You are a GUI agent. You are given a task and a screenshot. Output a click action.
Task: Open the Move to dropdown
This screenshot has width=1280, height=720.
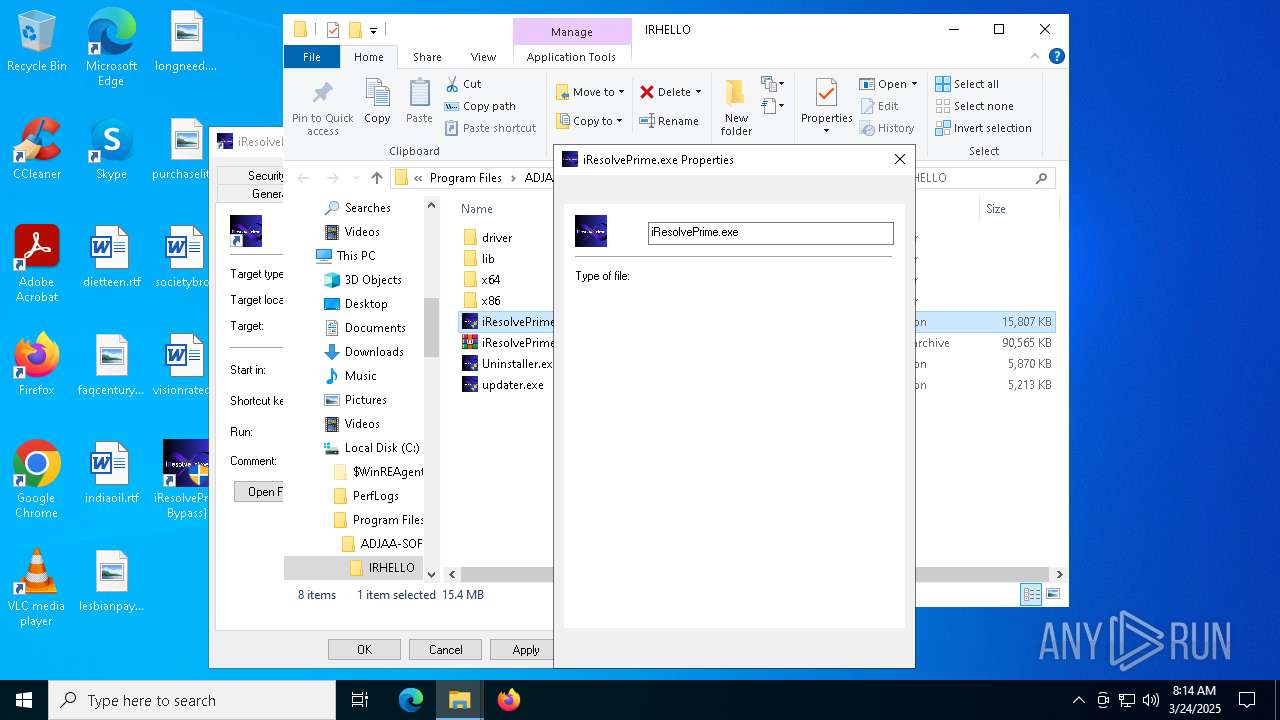point(590,92)
